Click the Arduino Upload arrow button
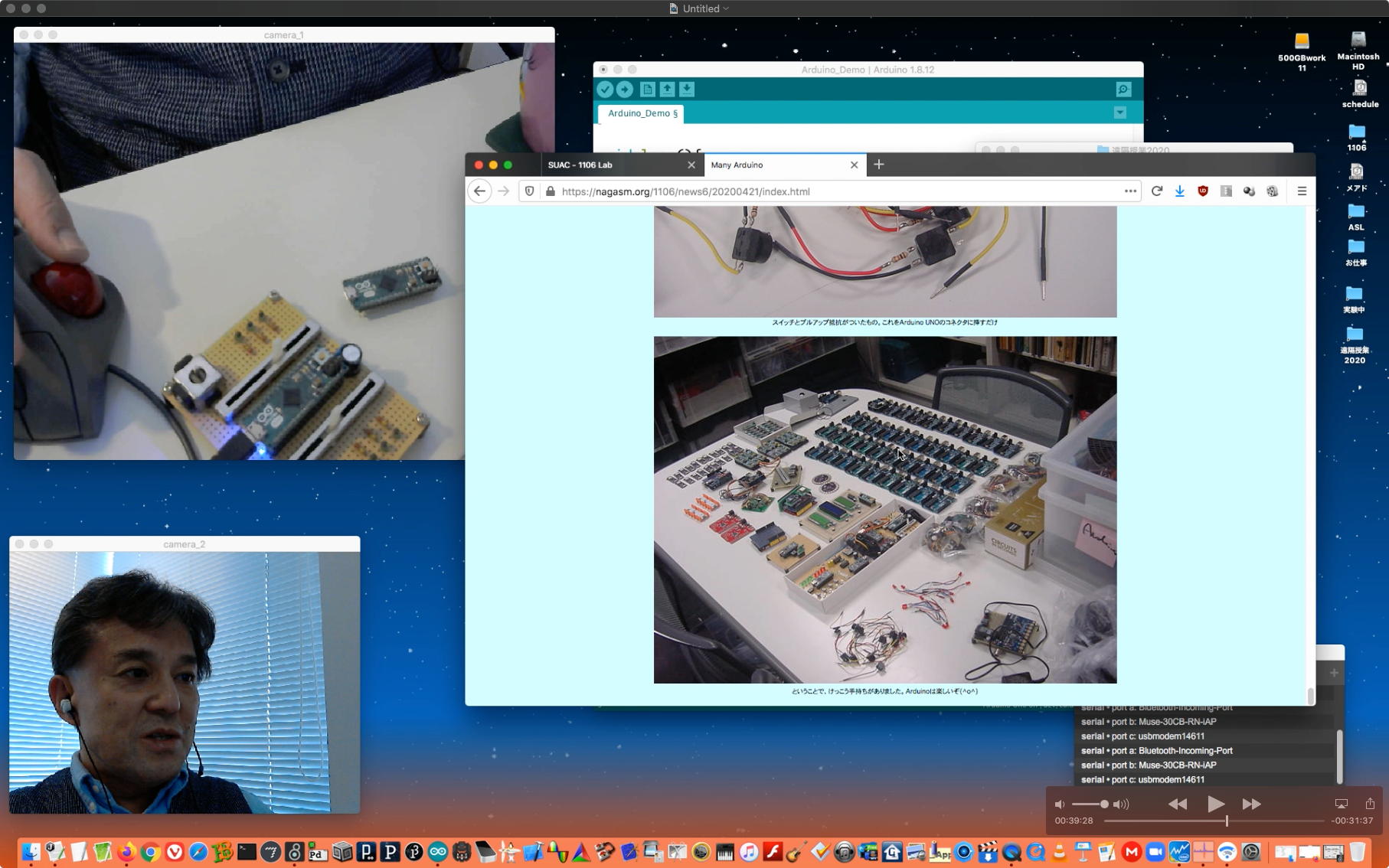The height and width of the screenshot is (868, 1389). (625, 90)
